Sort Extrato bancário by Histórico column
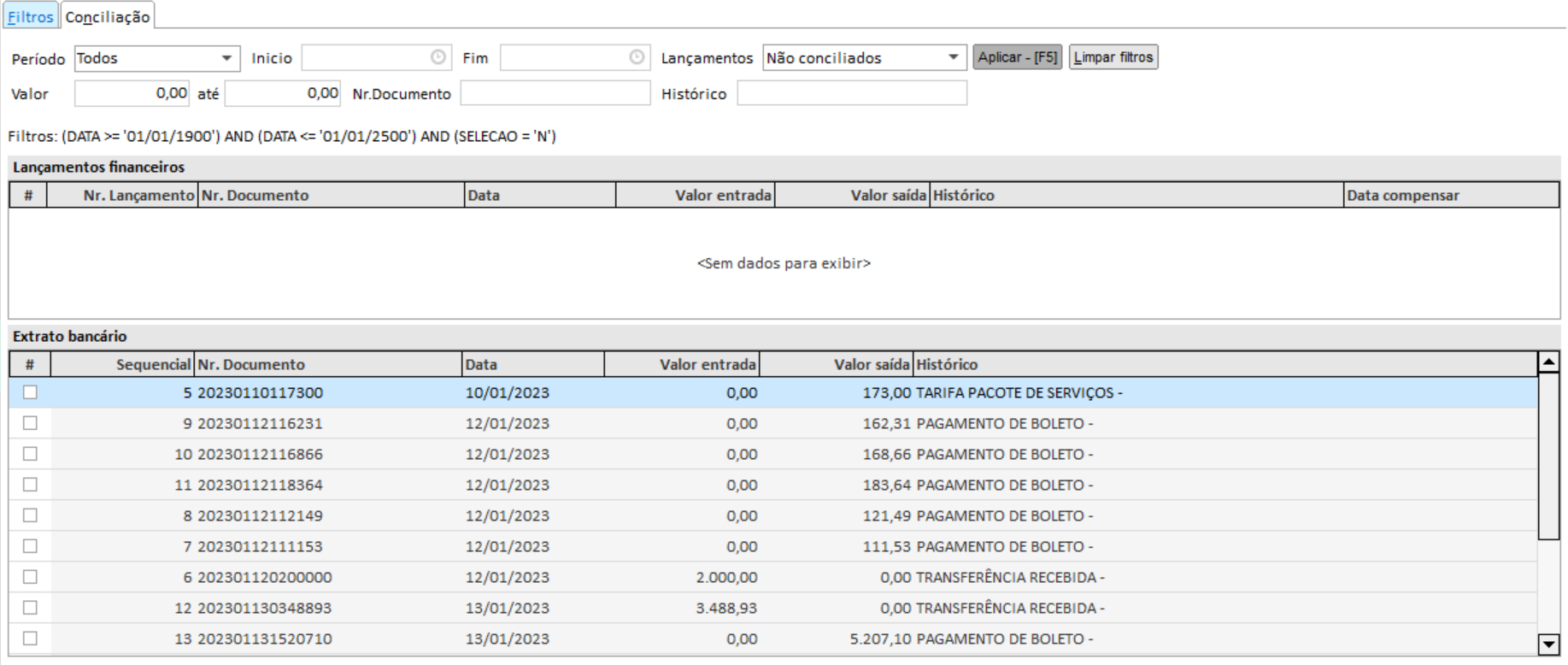1568x665 pixels. 1224,364
